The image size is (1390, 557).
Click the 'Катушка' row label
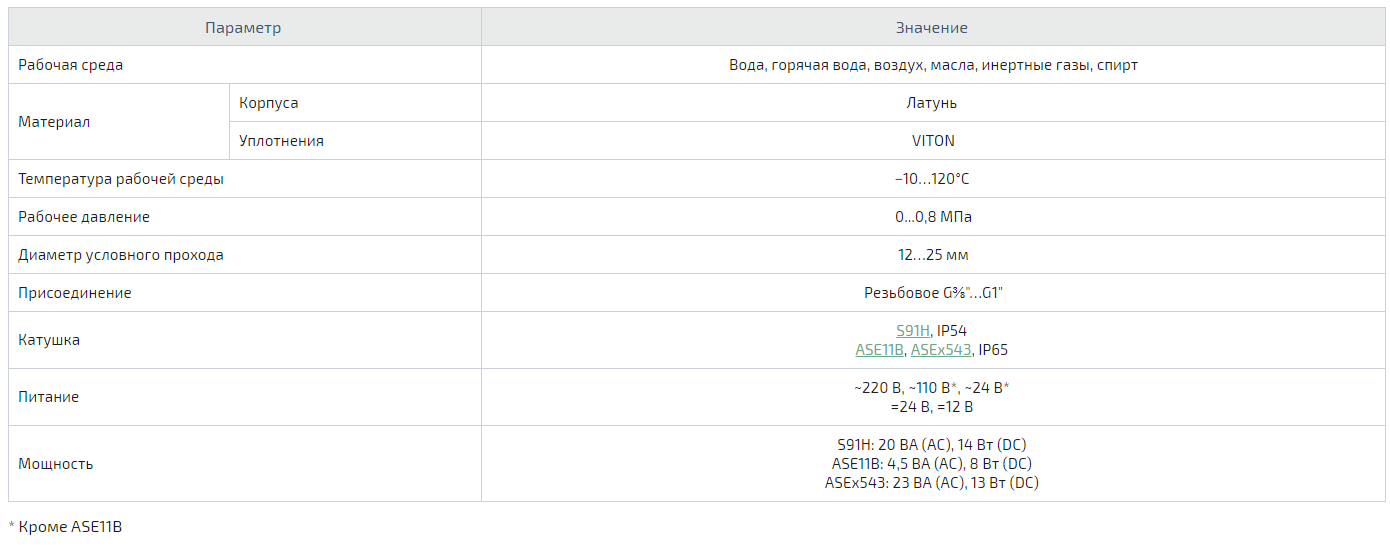[x=49, y=340]
